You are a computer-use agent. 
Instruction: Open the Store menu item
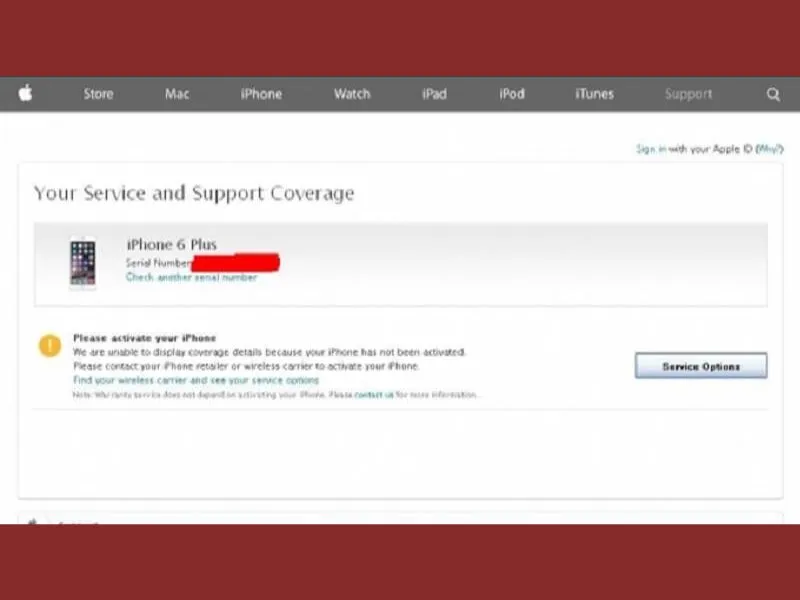[98, 94]
